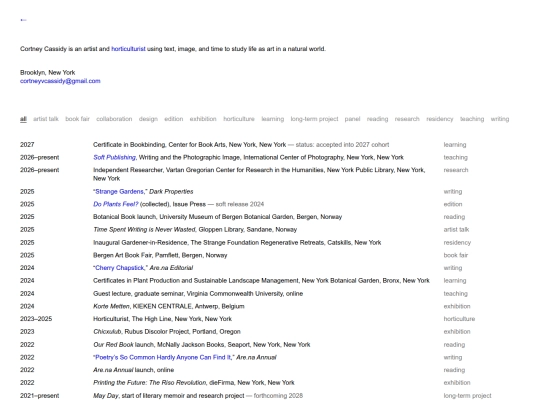This screenshot has width=540, height=405.
Task: Filter by 'horticulture' tag in filter bar
Action: (239, 119)
